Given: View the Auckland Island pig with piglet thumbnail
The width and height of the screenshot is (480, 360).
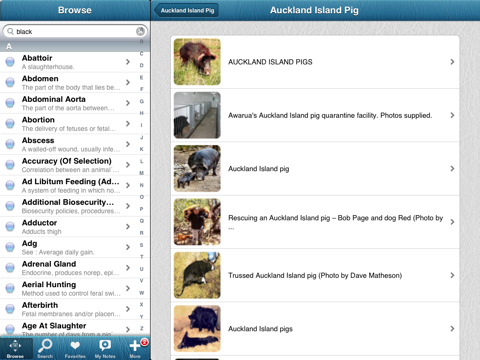Looking at the screenshot, I should 197,169.
